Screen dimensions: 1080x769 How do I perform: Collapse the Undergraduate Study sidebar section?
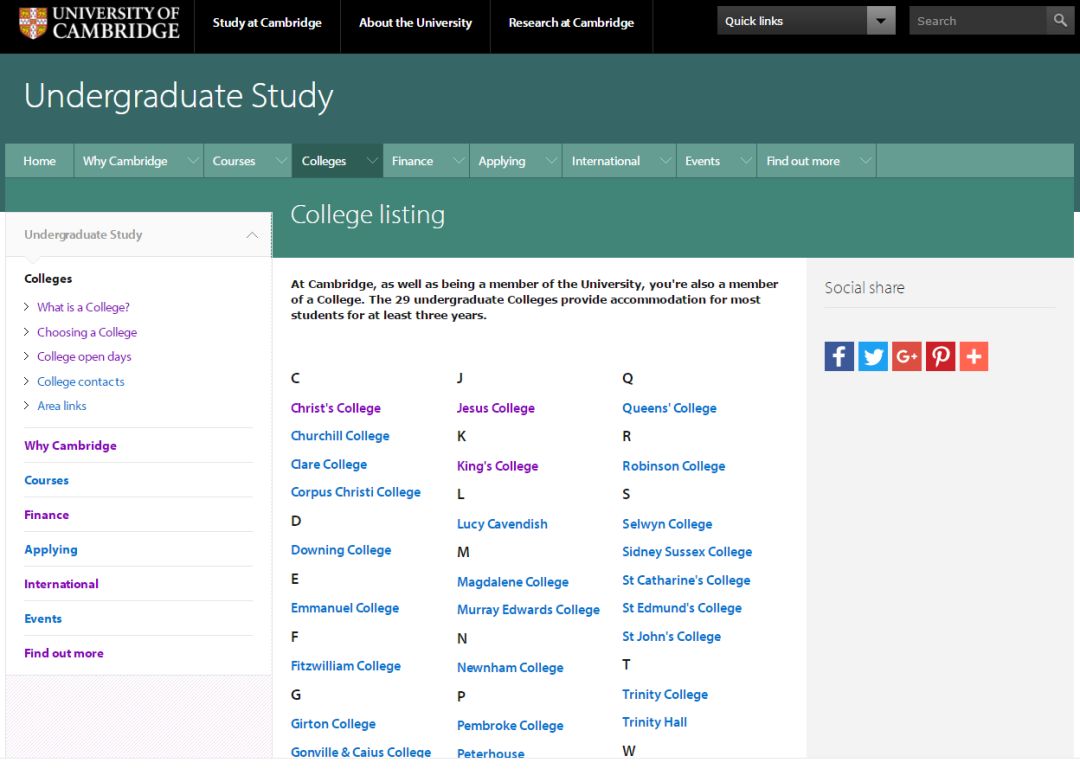(x=252, y=235)
